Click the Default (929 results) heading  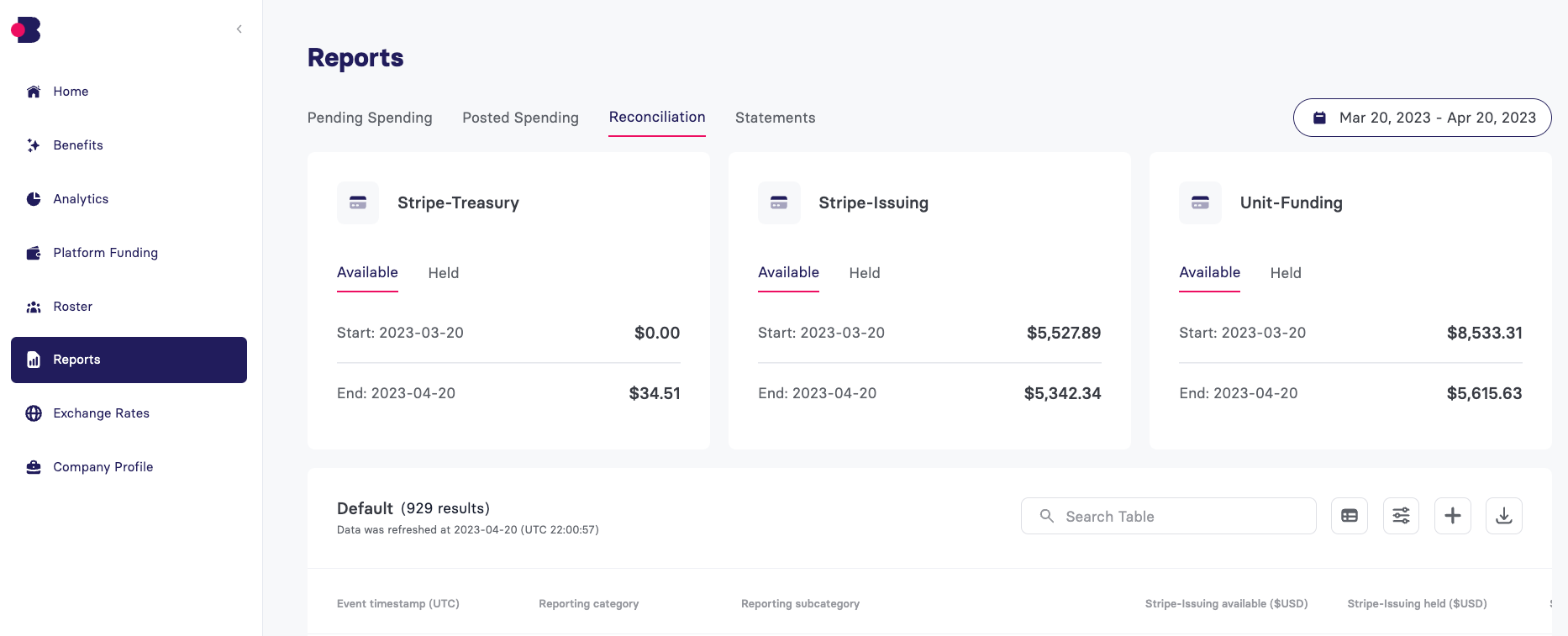coord(413,508)
